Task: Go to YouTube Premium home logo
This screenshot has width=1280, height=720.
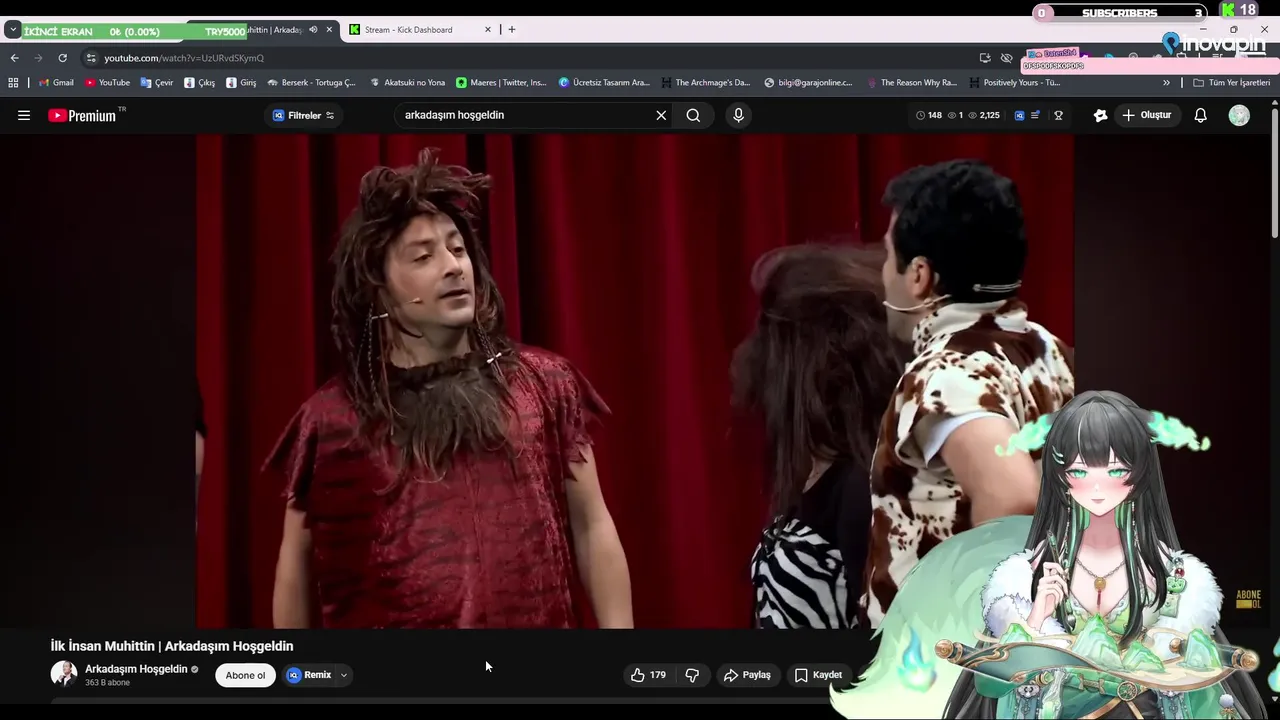Action: tap(82, 115)
